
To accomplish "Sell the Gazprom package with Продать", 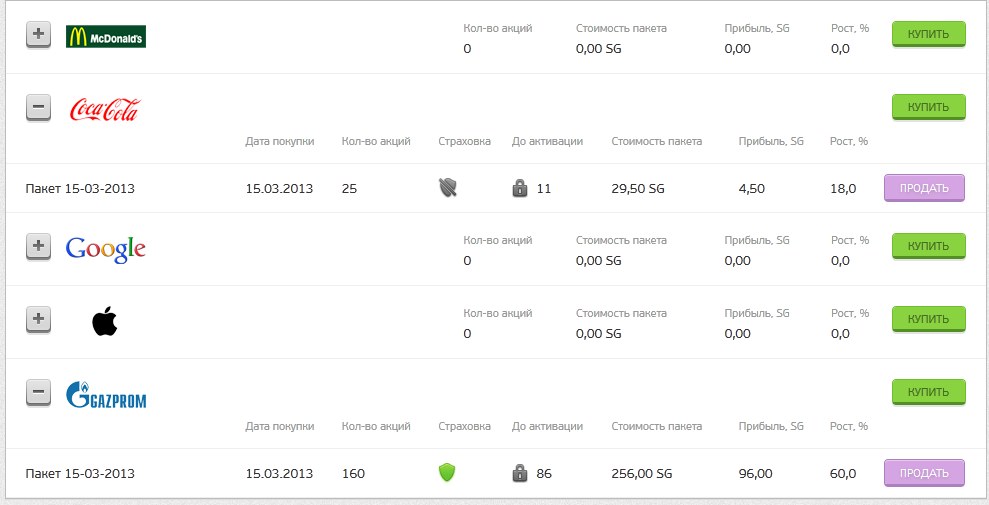I will point(924,473).
